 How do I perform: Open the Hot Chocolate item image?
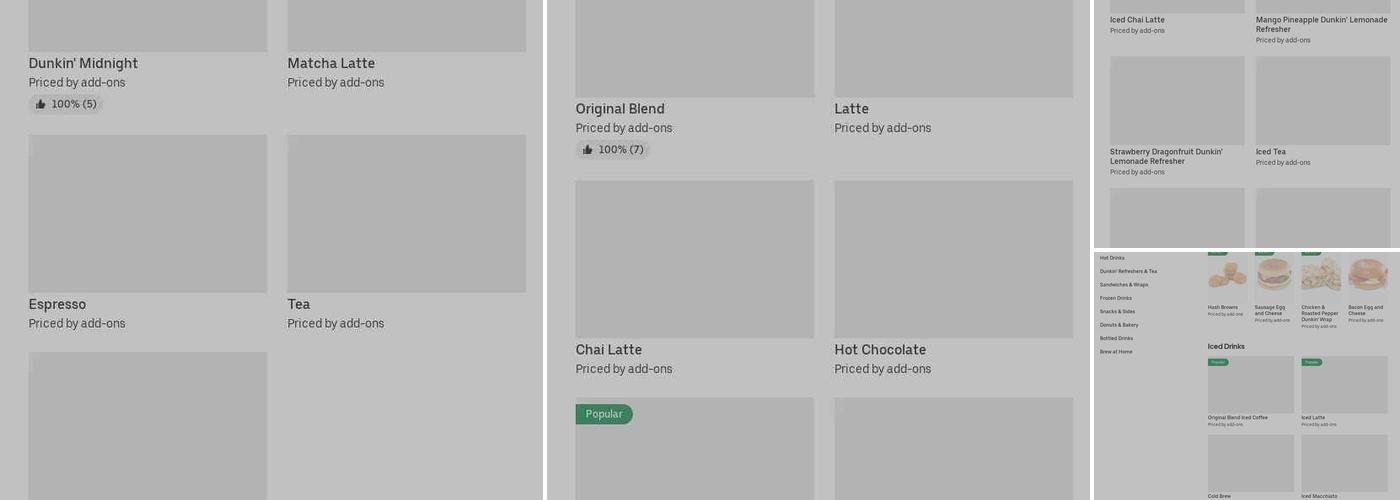click(x=954, y=259)
